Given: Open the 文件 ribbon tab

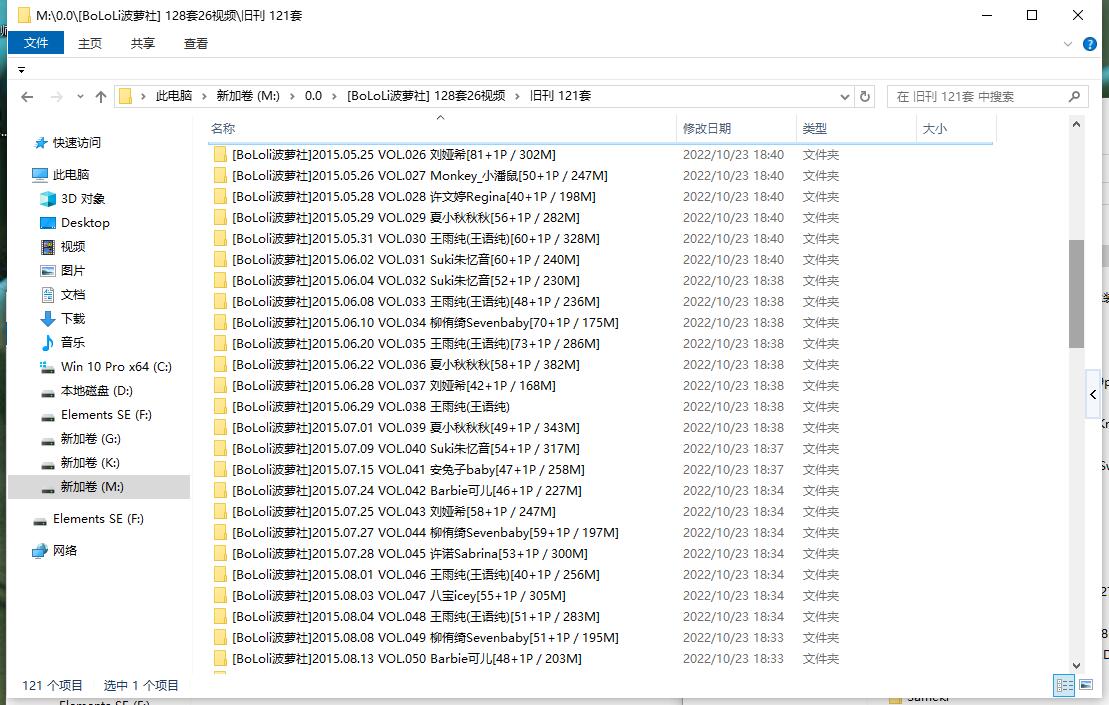Looking at the screenshot, I should tap(36, 43).
